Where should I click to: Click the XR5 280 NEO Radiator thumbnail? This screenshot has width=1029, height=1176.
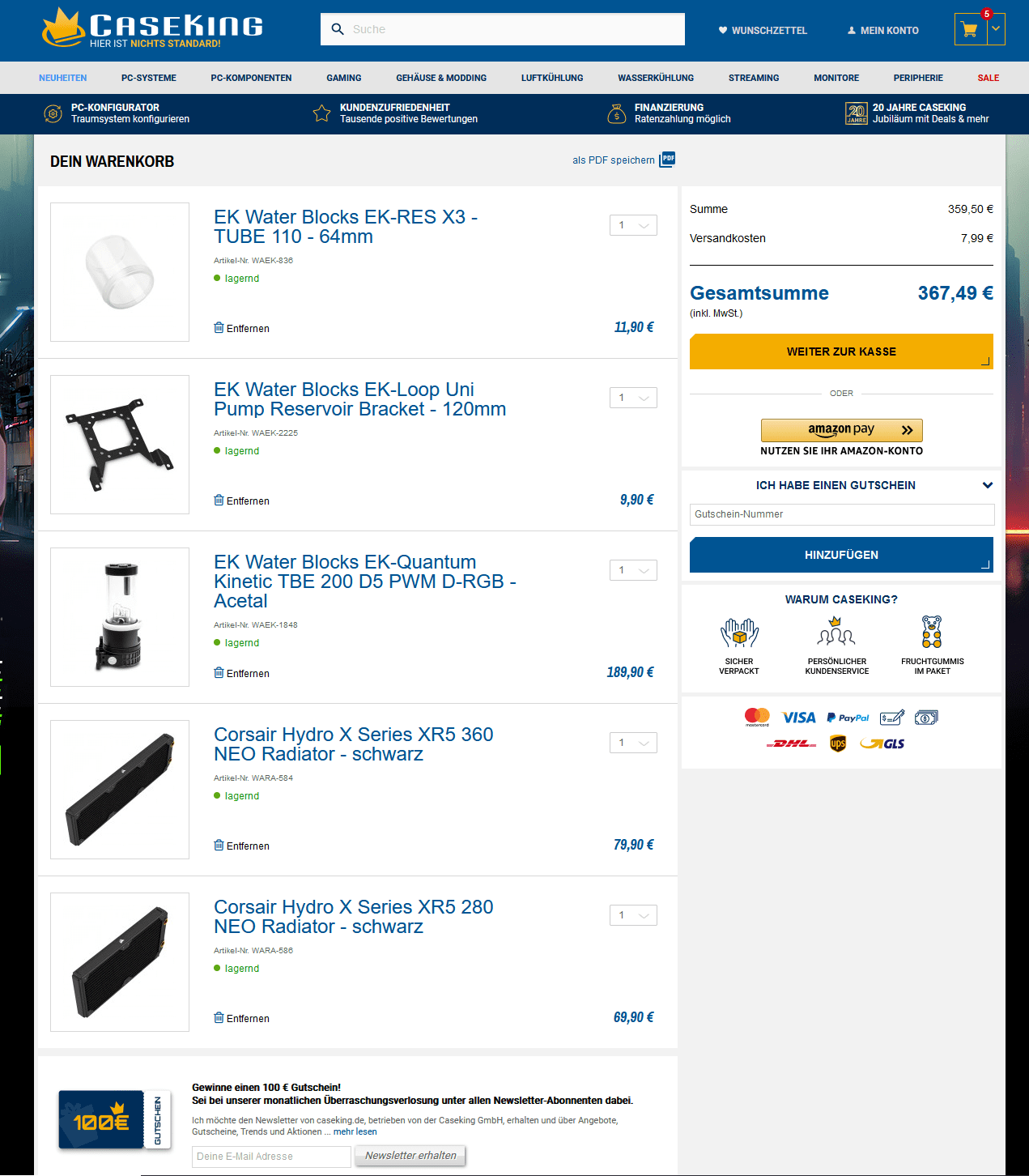120,962
